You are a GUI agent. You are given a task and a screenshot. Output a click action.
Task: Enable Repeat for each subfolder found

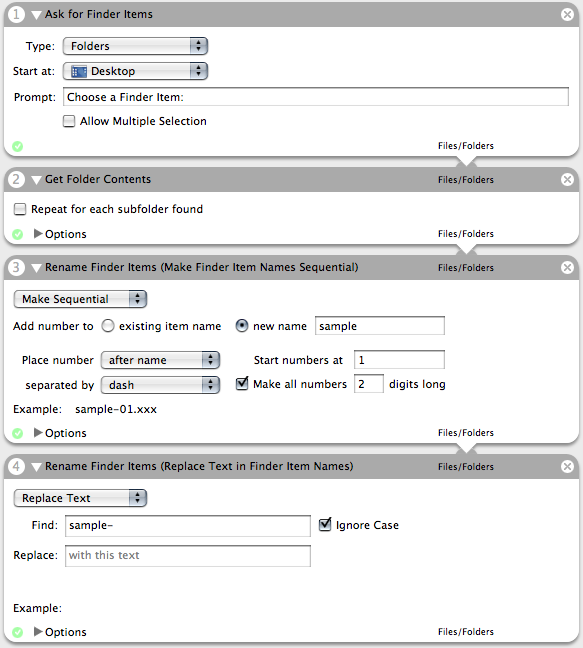click(x=20, y=209)
